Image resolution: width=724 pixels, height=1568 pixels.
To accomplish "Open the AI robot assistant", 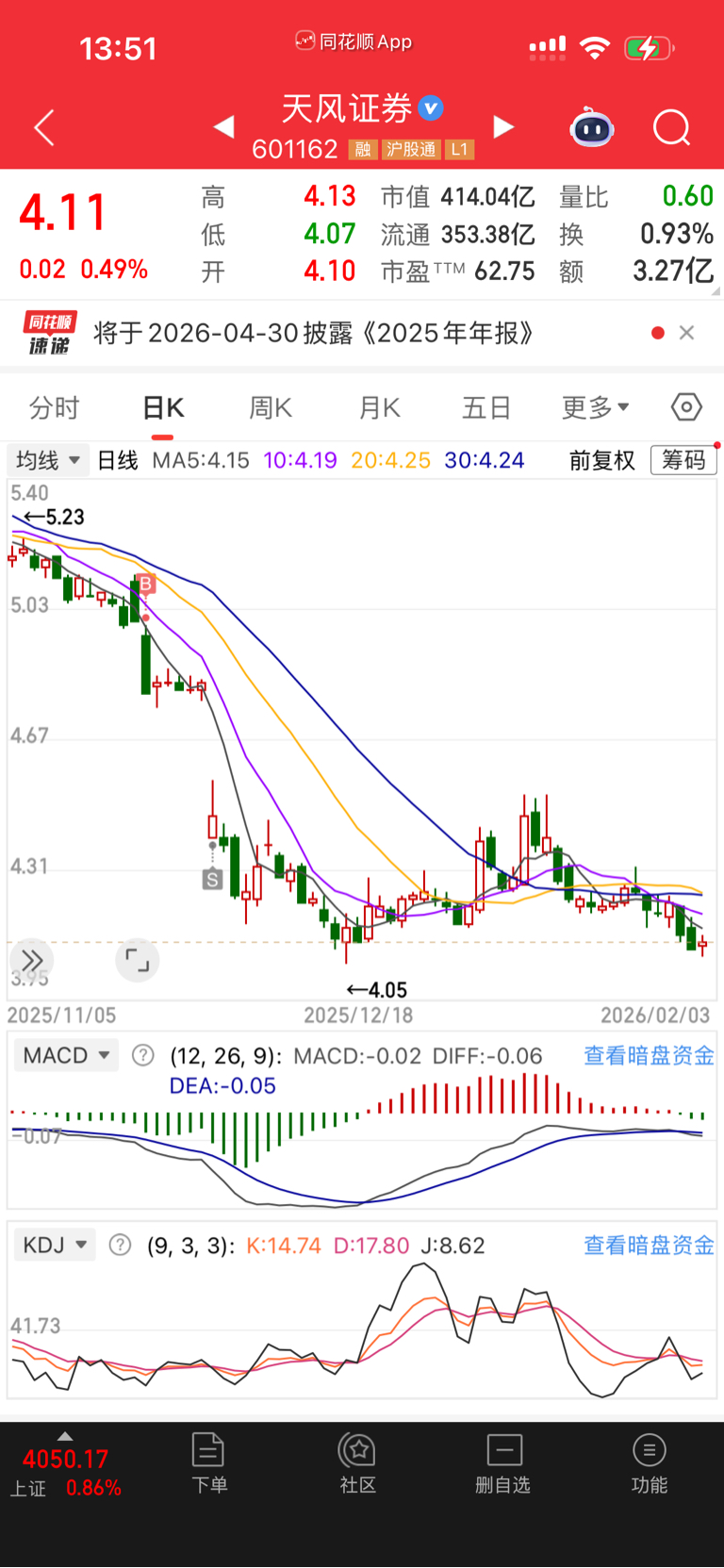I will point(592,127).
